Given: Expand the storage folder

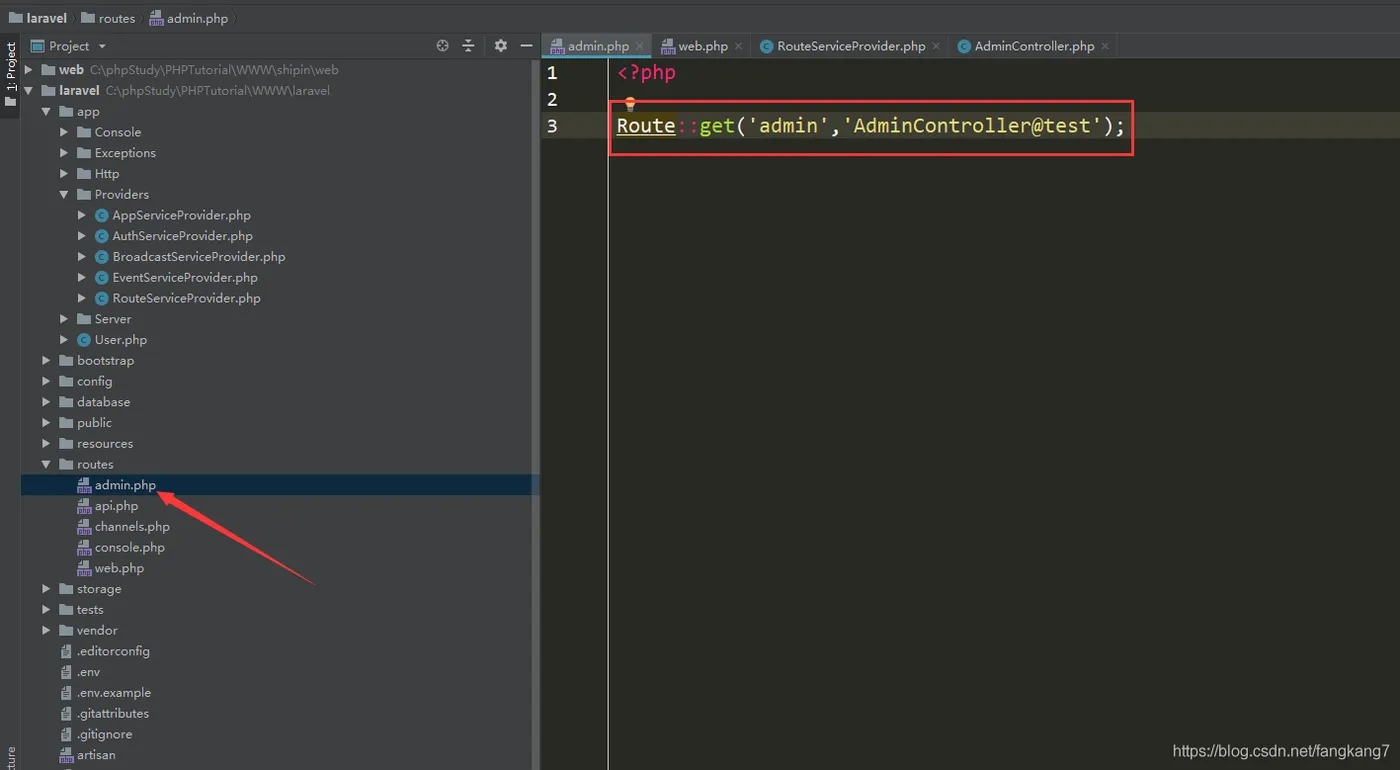Looking at the screenshot, I should point(46,589).
